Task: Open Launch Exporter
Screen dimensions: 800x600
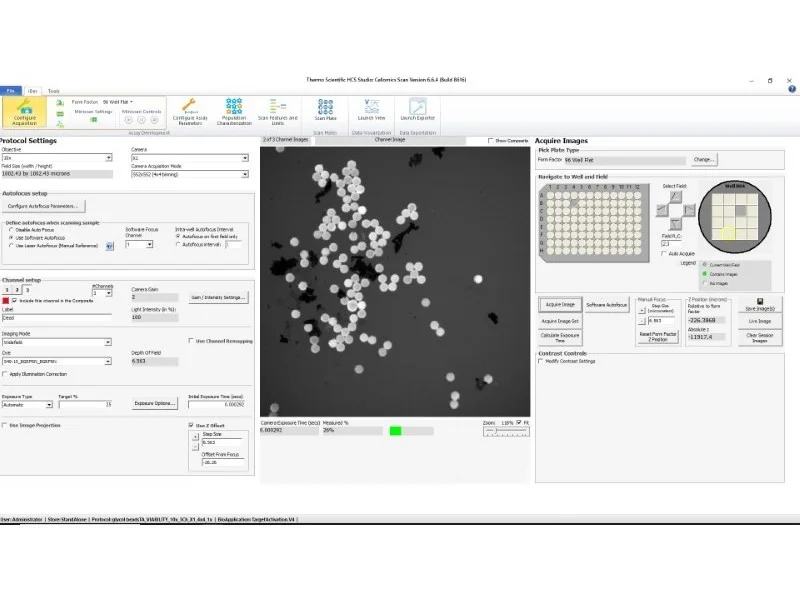Action: coord(416,112)
